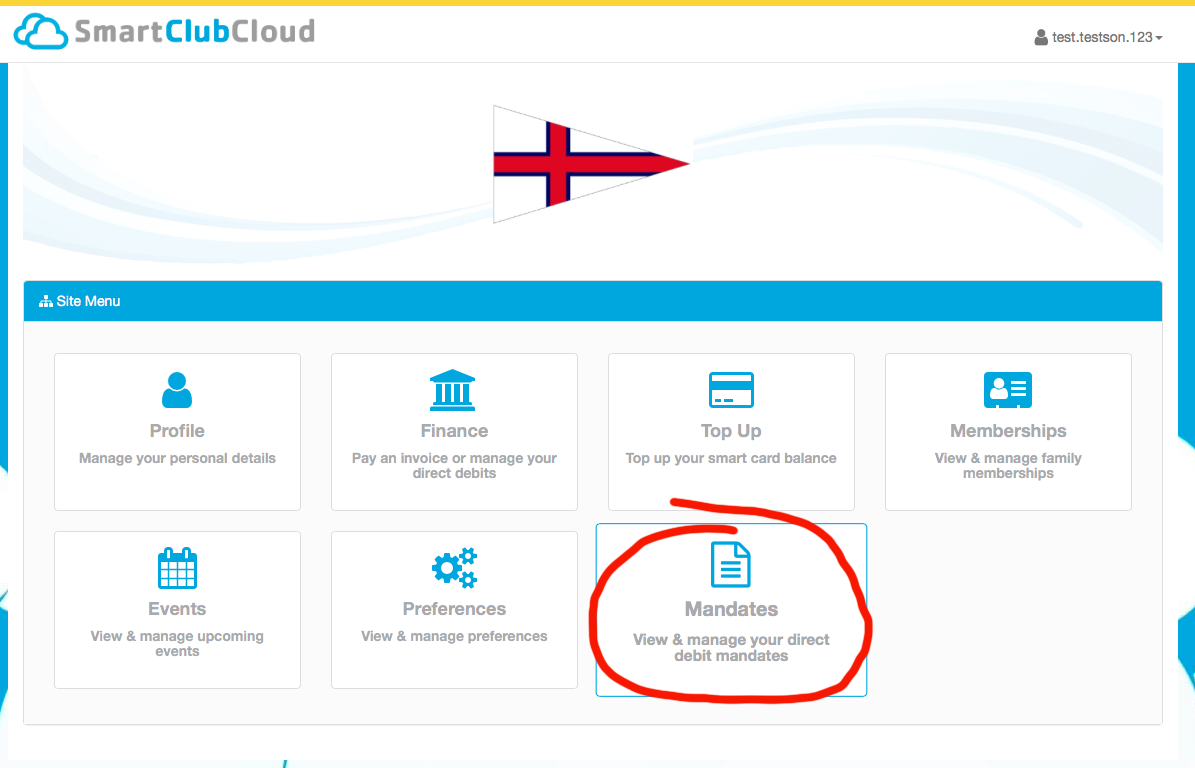The image size is (1195, 768).
Task: Click 'Top up your smart card balance' text
Action: 731,459
